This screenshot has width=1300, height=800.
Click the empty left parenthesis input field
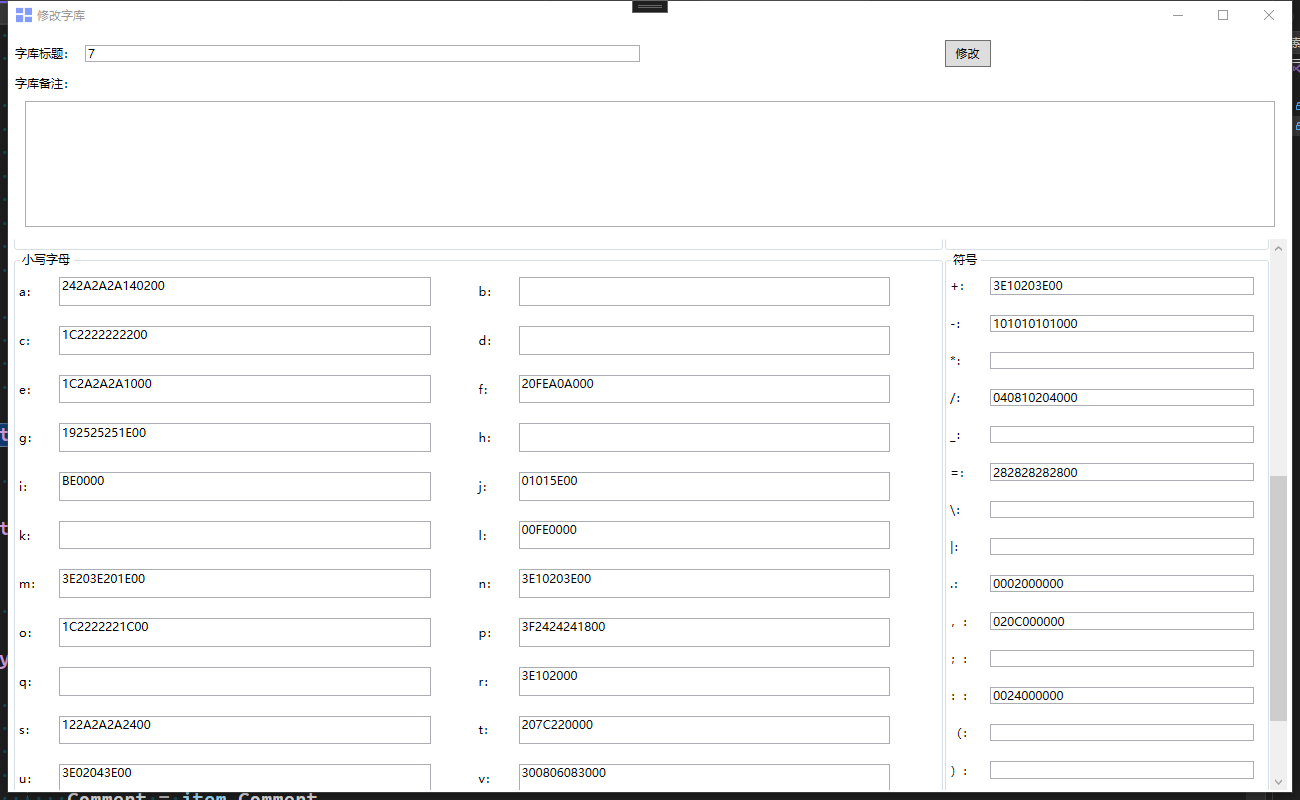tap(1122, 733)
